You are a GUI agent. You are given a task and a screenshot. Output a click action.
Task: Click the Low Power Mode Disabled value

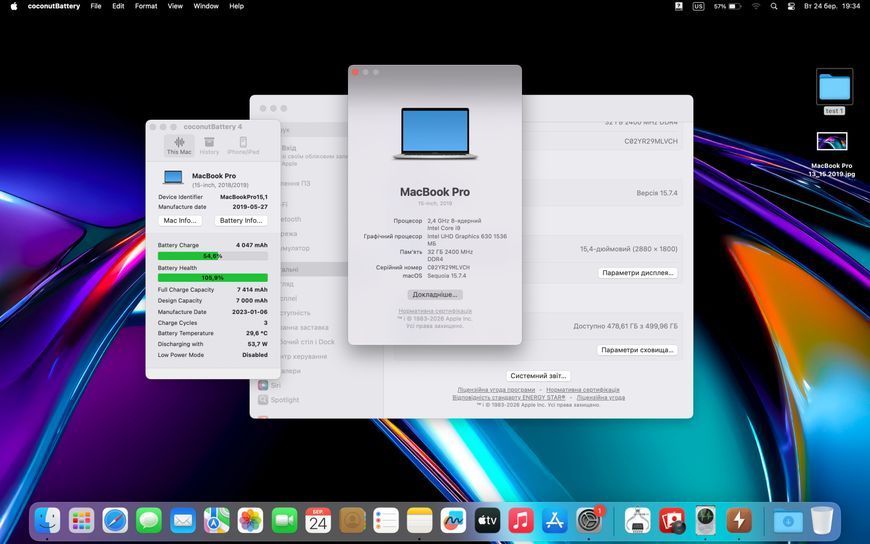[x=255, y=355]
